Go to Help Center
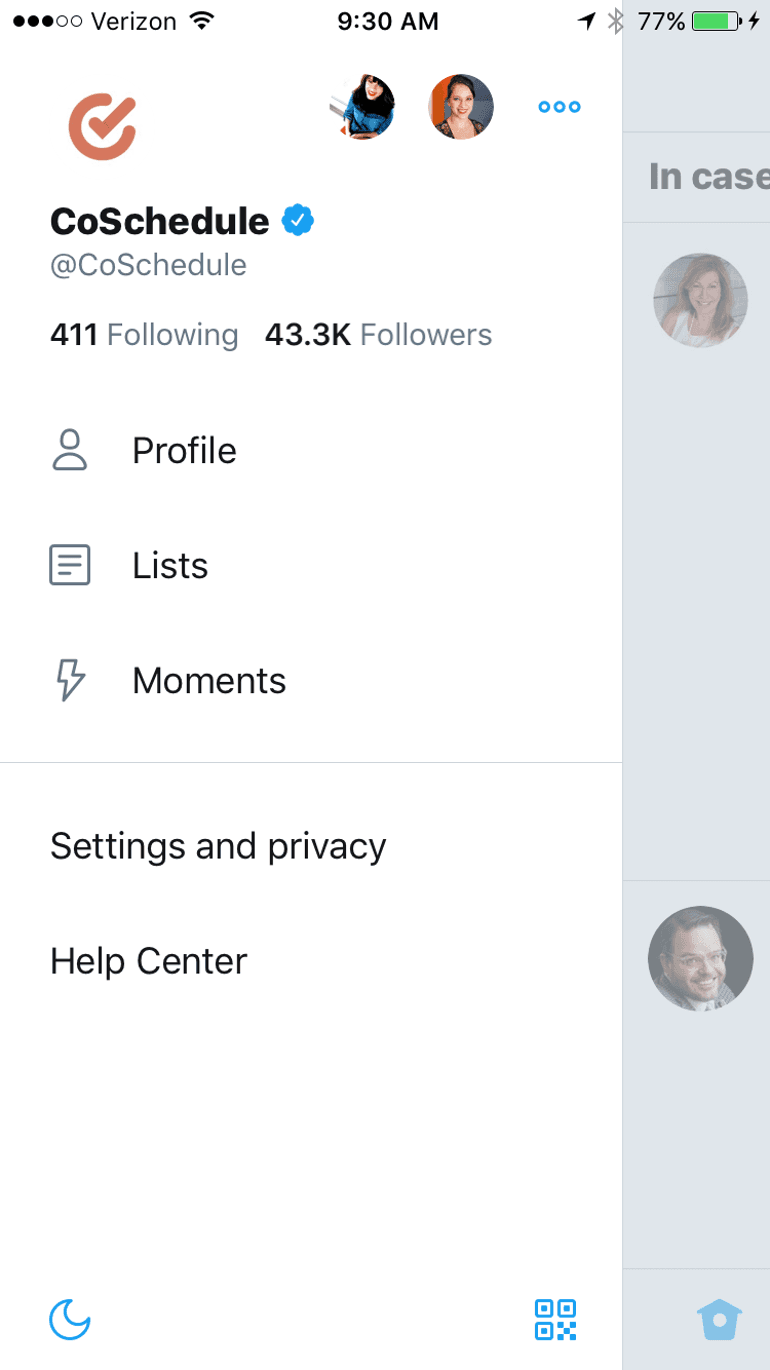The width and height of the screenshot is (770, 1370). click(x=148, y=962)
